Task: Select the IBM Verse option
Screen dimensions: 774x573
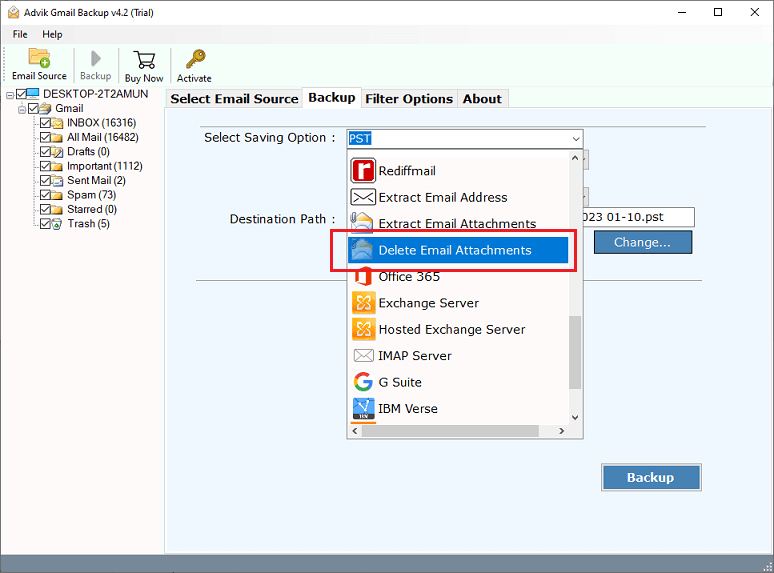Action: (458, 409)
